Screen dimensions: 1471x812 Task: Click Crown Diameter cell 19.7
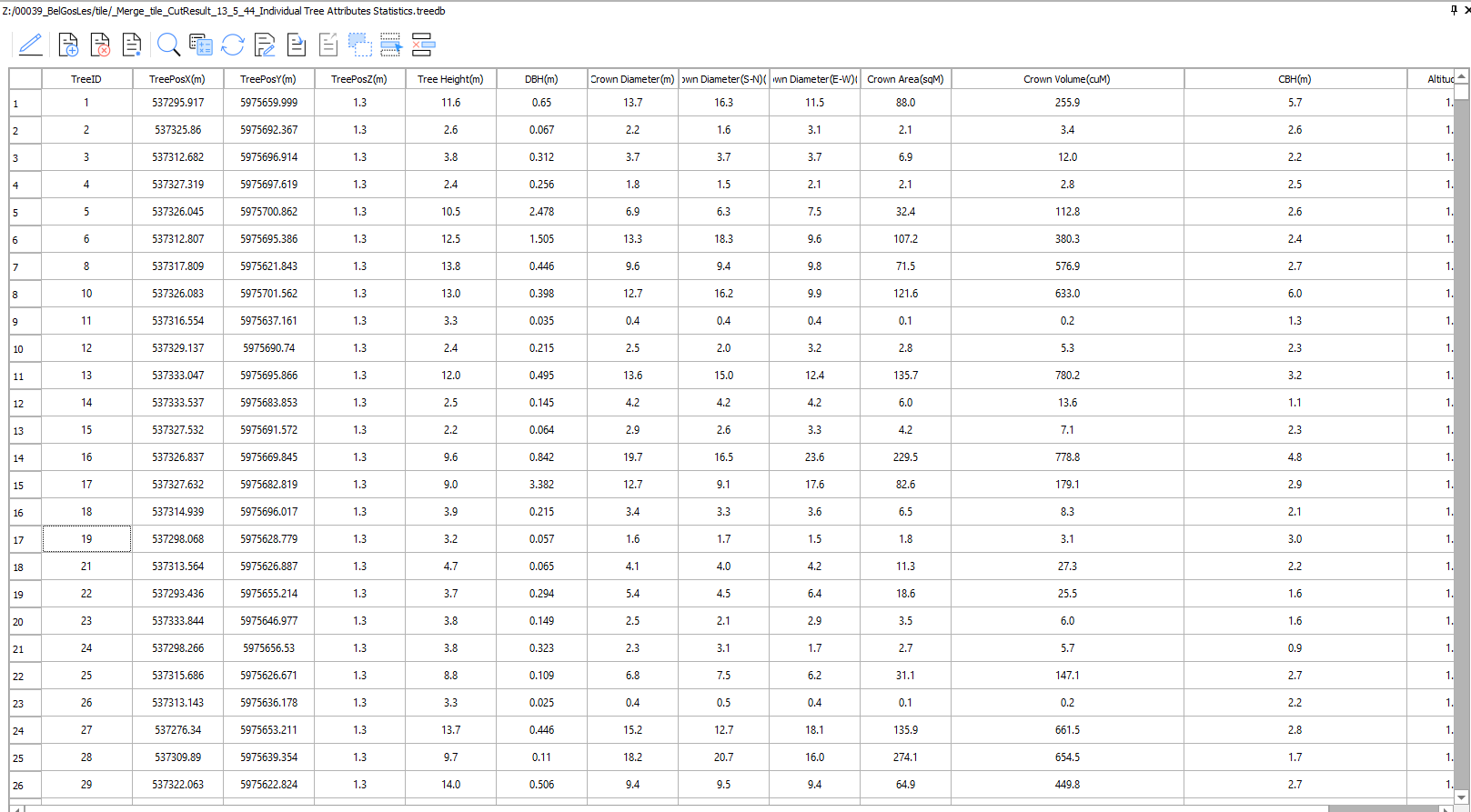(x=632, y=457)
